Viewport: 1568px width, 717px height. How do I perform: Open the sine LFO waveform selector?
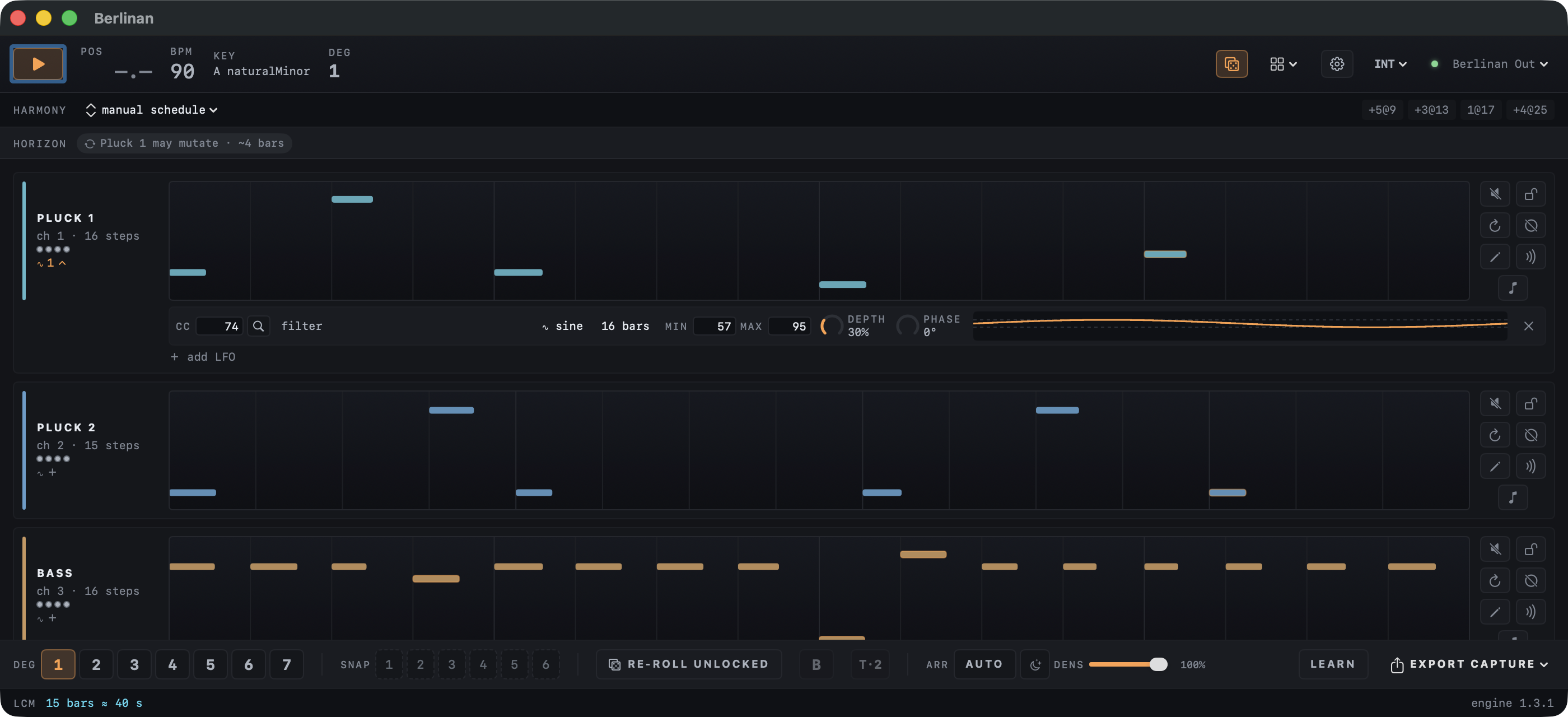click(562, 326)
